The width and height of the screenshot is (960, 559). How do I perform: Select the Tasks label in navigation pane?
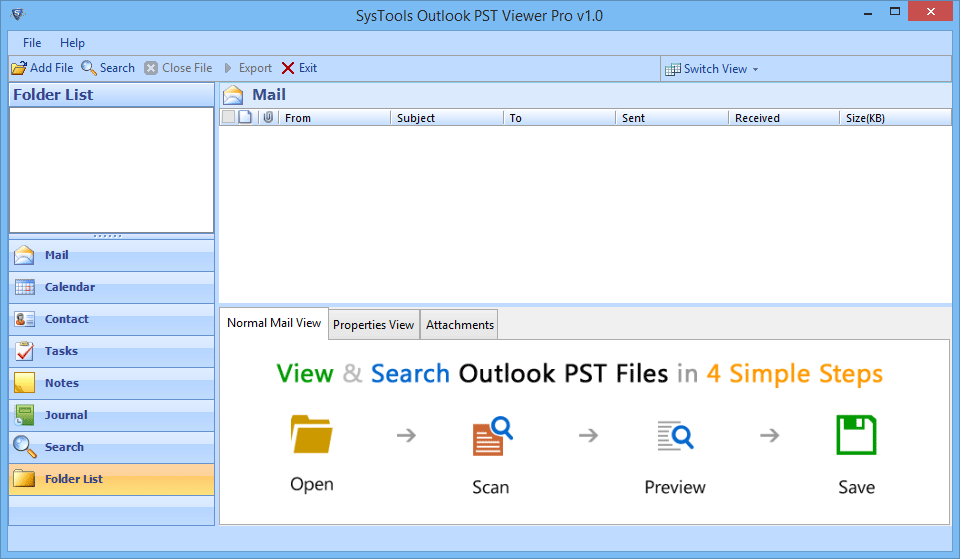(61, 351)
